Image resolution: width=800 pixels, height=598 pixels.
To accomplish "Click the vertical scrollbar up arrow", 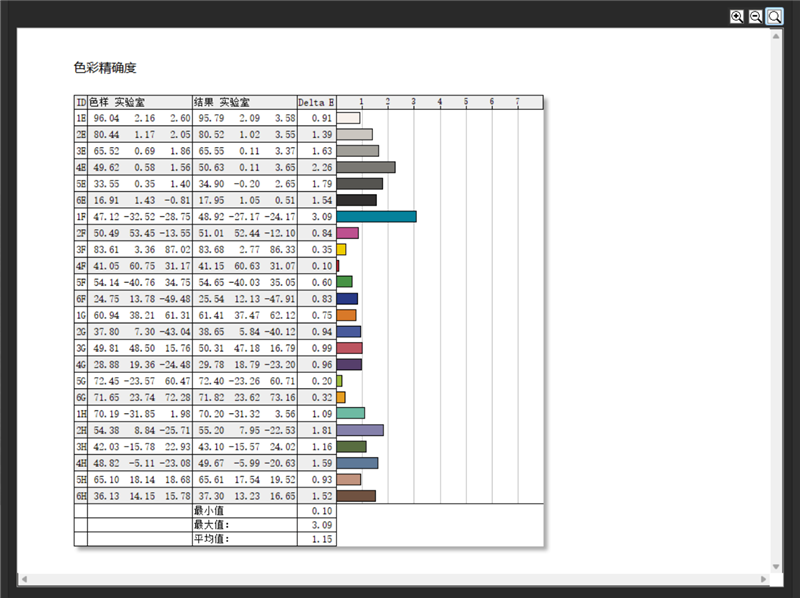I will pos(775,37).
